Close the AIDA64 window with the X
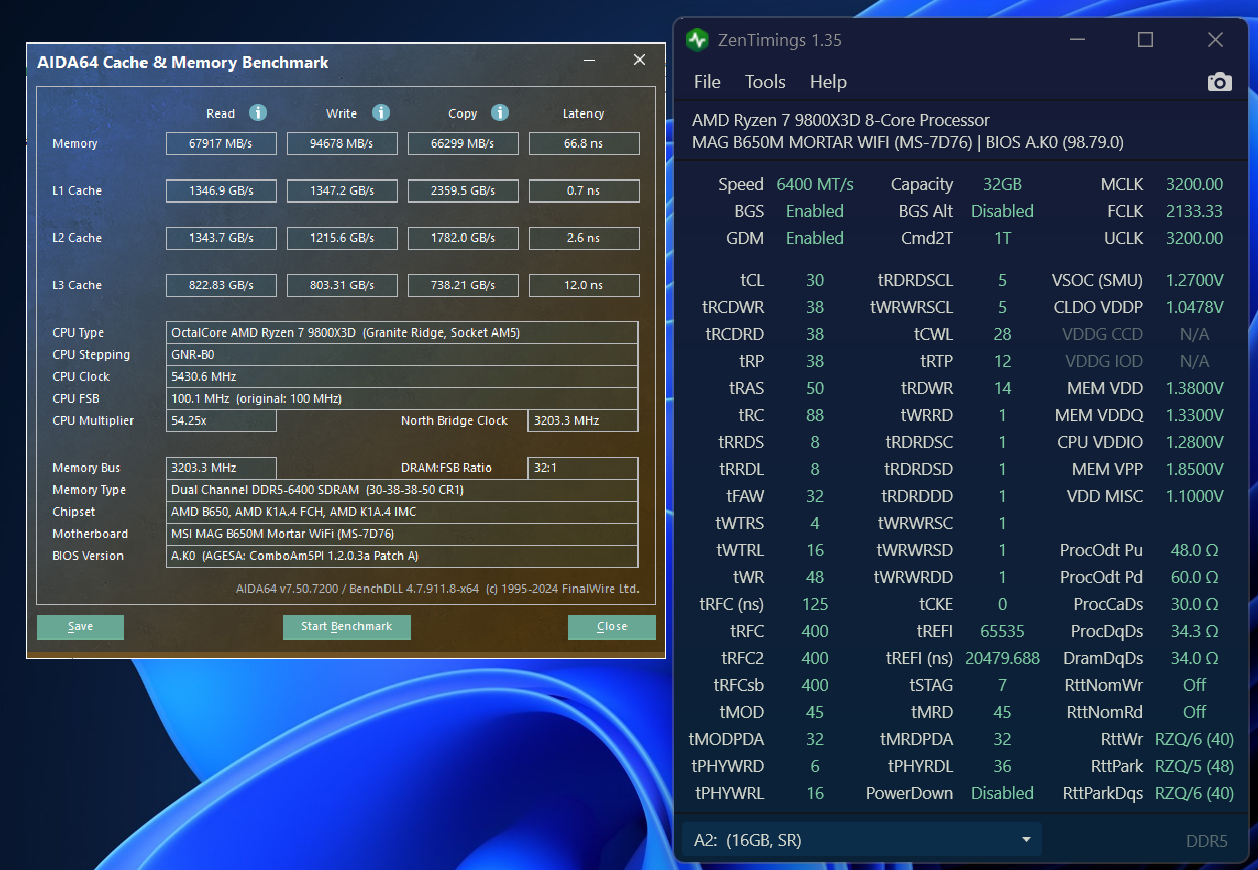Viewport: 1258px width, 870px height. (640, 60)
